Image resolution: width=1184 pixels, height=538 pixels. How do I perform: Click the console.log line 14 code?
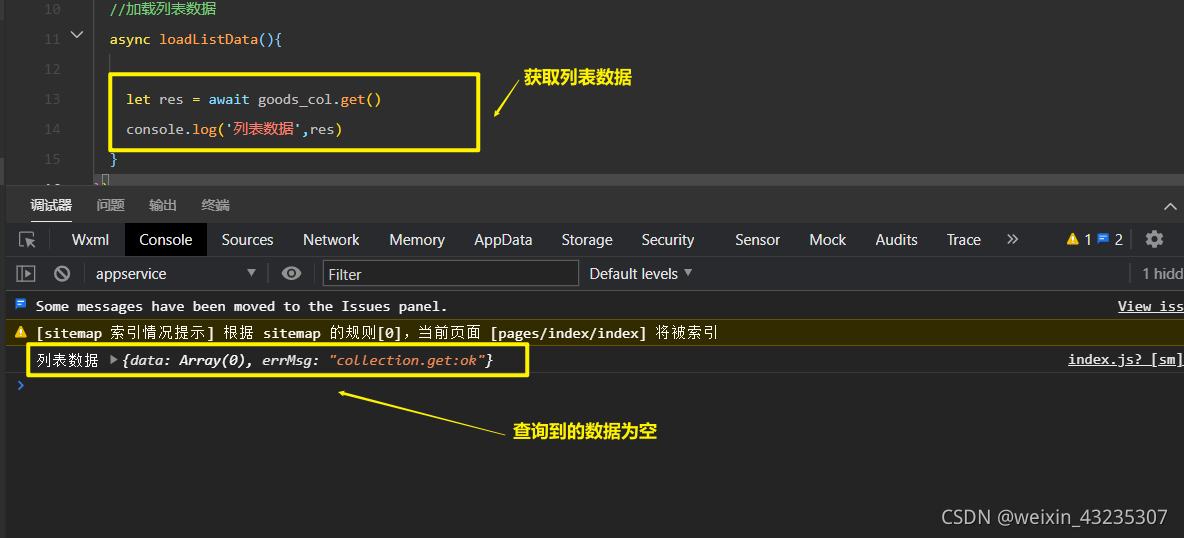tap(234, 129)
